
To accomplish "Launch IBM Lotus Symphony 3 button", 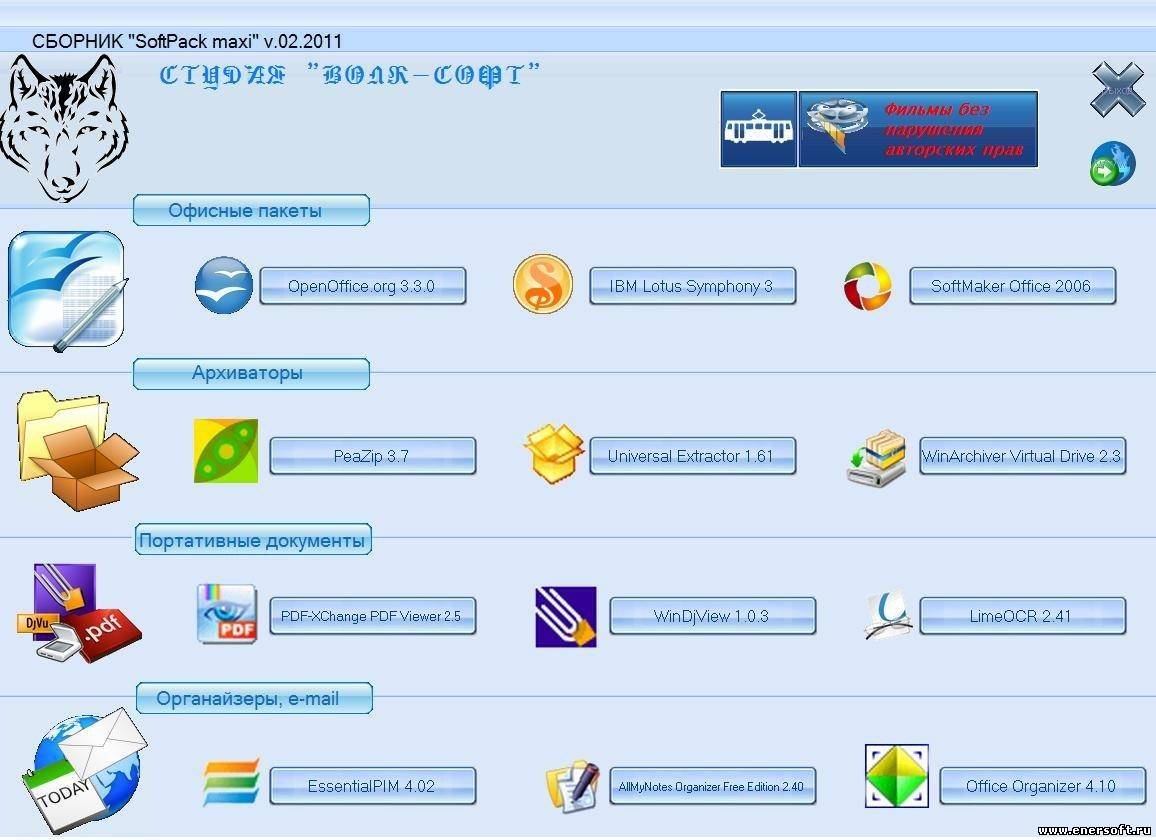I will [692, 286].
